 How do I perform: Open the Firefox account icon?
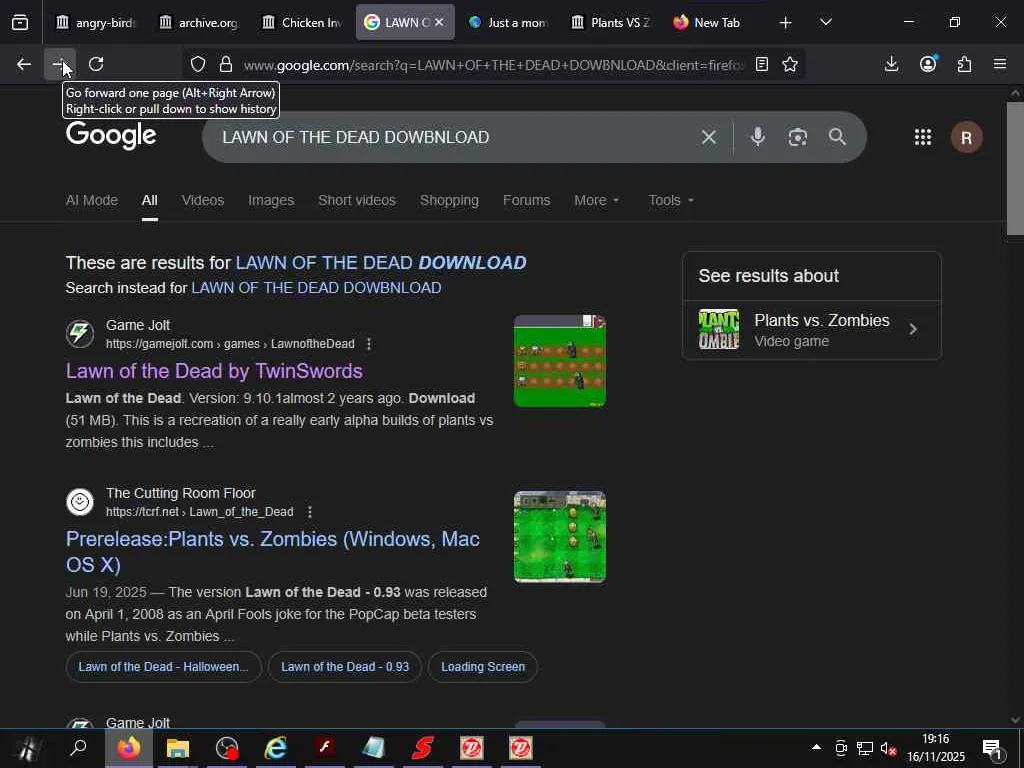[928, 64]
